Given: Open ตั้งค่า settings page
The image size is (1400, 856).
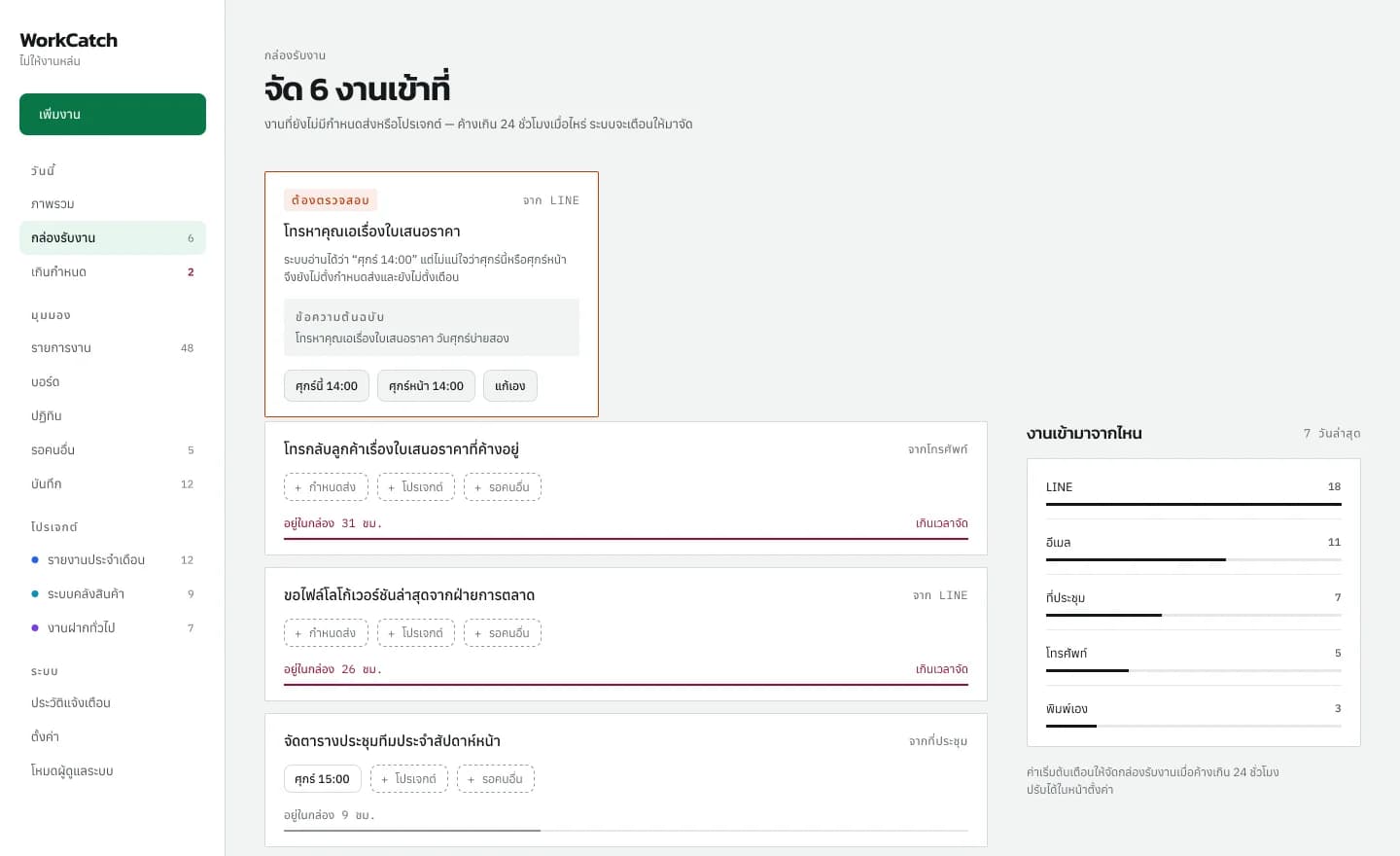Looking at the screenshot, I should 113,737.
